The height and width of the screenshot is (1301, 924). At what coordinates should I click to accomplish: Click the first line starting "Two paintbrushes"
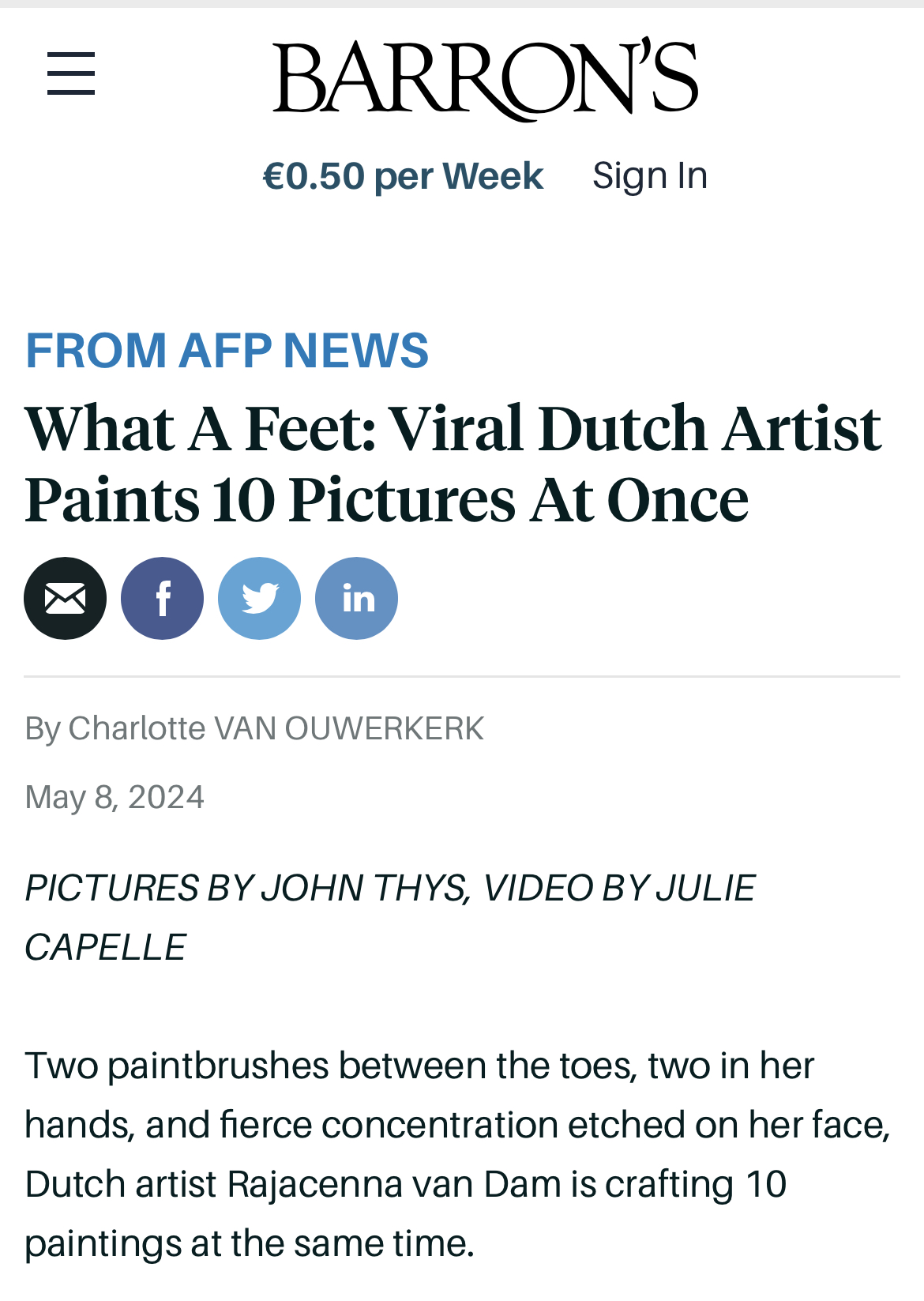[419, 1066]
